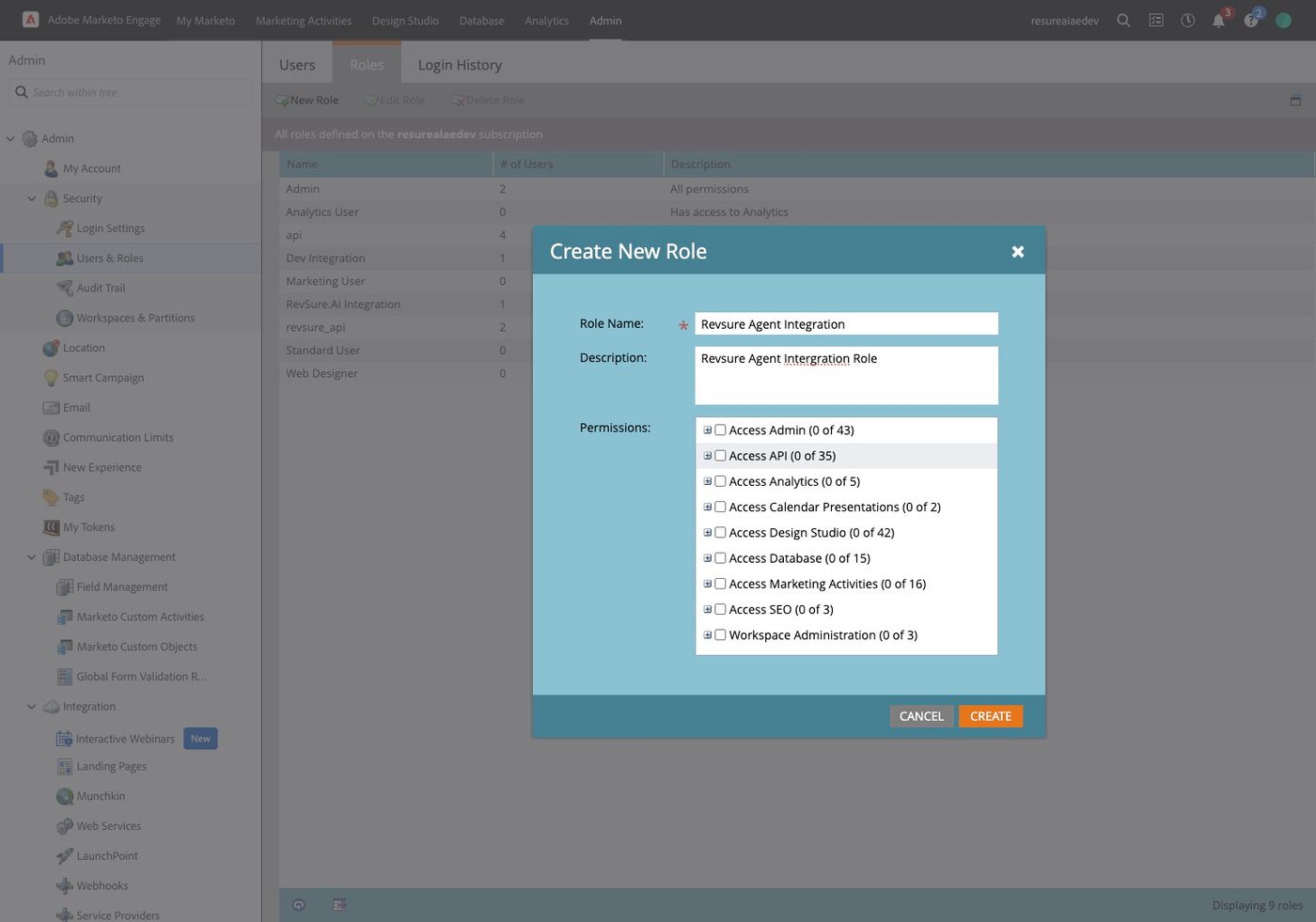
Task: Click the Web Services icon
Action: click(x=65, y=826)
